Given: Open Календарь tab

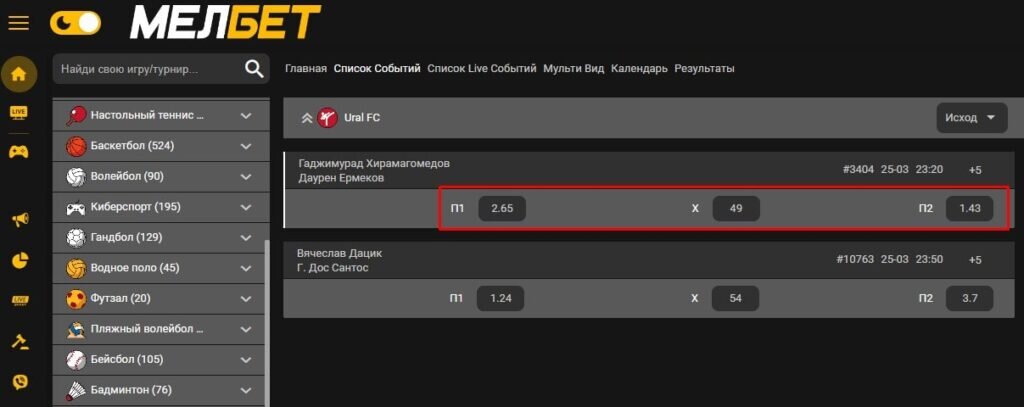Looking at the screenshot, I should coord(639,69).
